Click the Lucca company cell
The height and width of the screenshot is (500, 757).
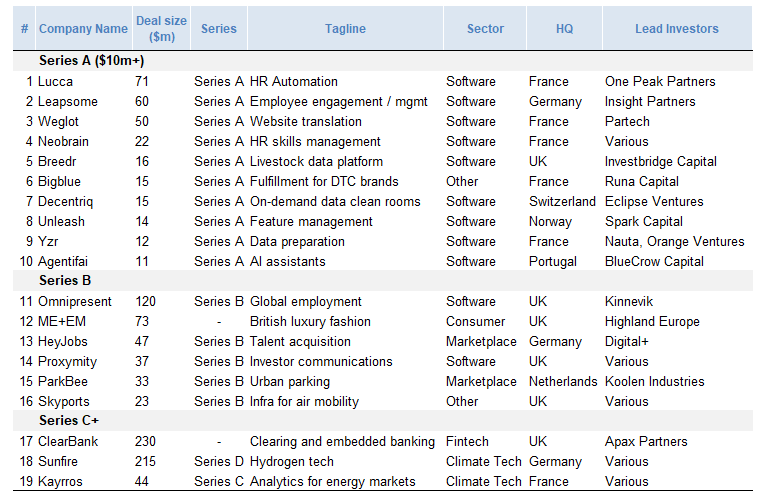tap(56, 82)
